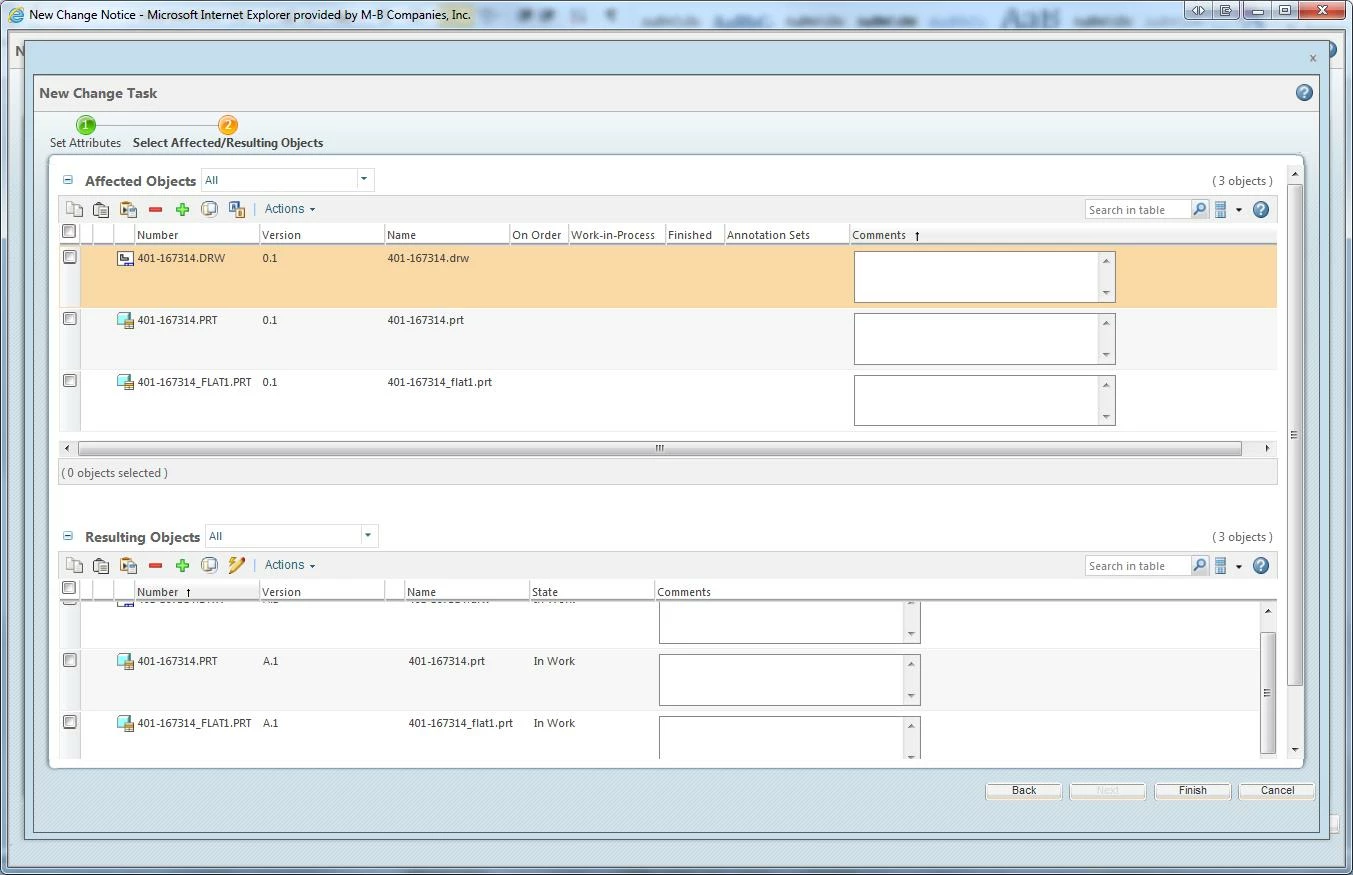This screenshot has height=875, width=1353.
Task: Click search magnifier in Resulting Objects table
Action: coord(1200,565)
